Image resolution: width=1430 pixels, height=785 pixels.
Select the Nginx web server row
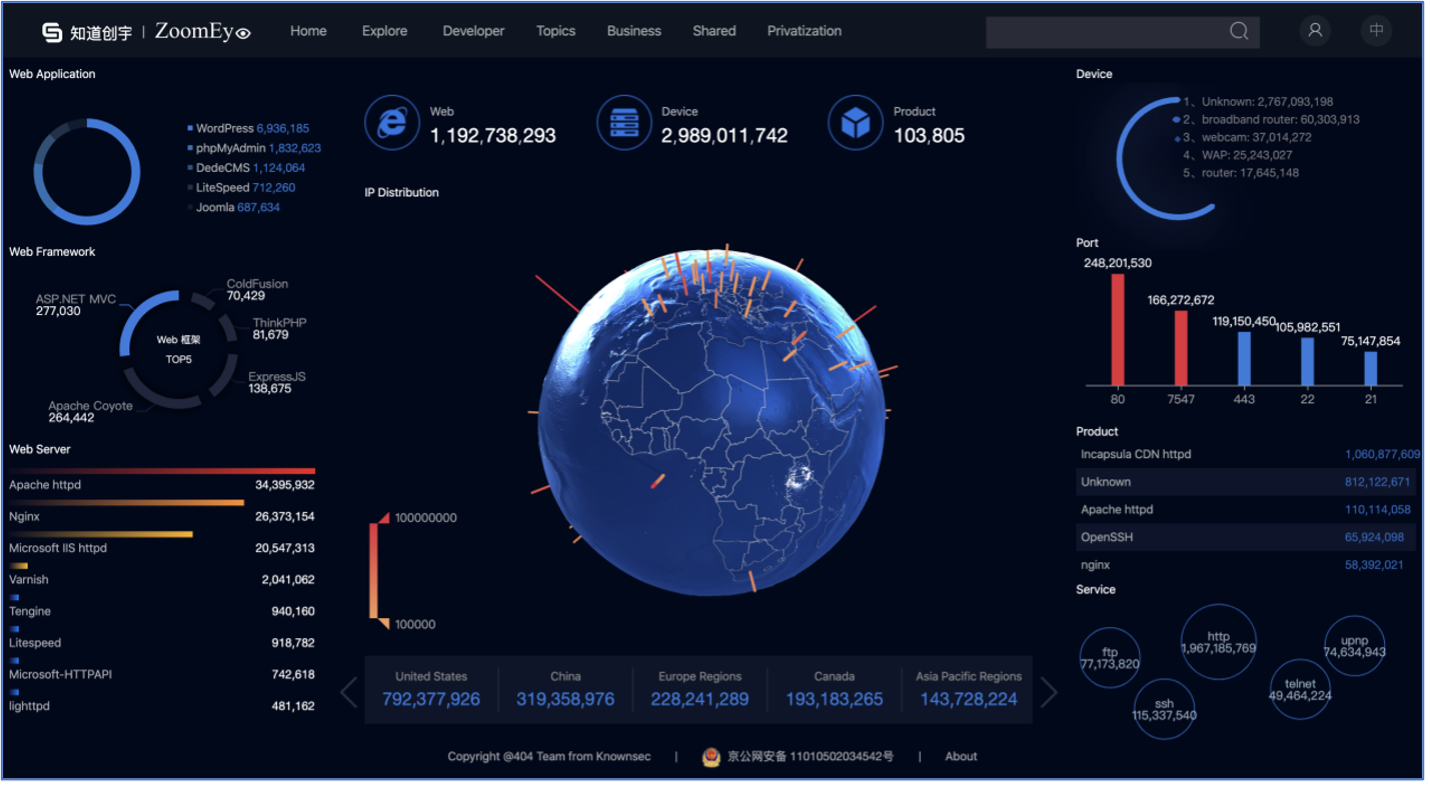[x=162, y=510]
